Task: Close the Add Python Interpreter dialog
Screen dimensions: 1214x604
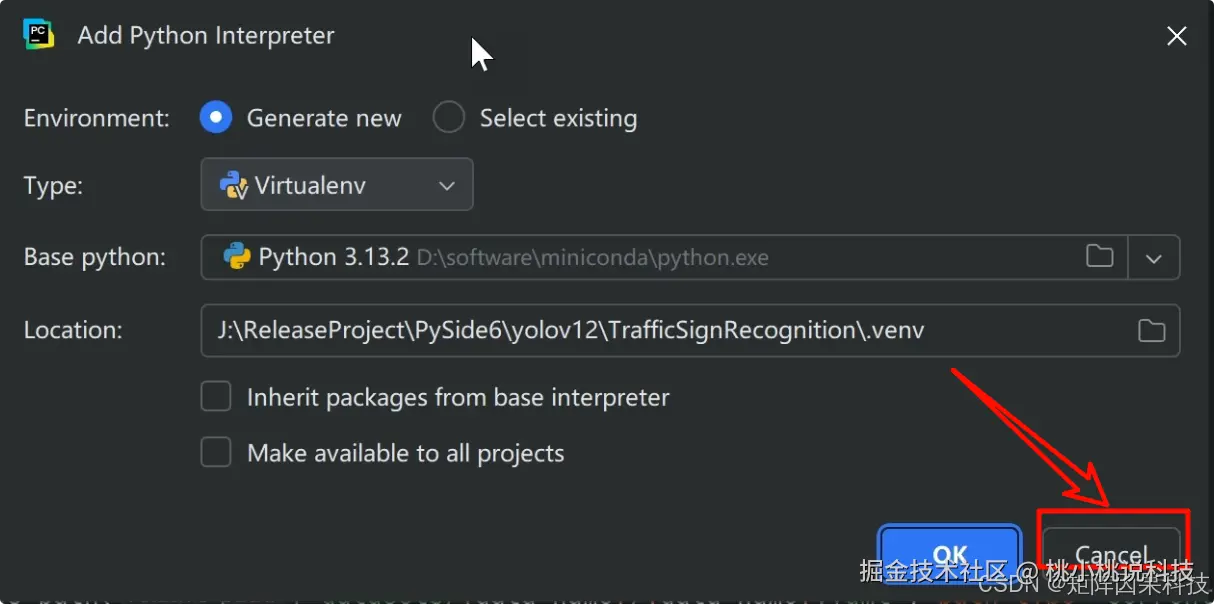Action: coord(1176,37)
